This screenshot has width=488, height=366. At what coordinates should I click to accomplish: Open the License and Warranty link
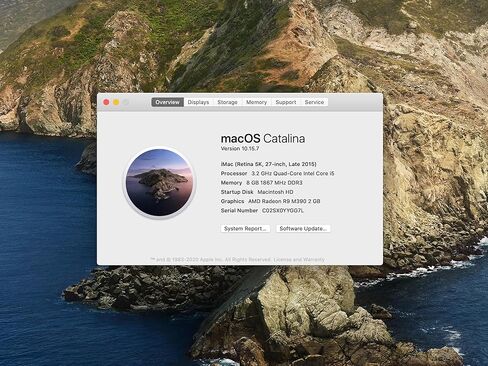pyautogui.click(x=299, y=259)
